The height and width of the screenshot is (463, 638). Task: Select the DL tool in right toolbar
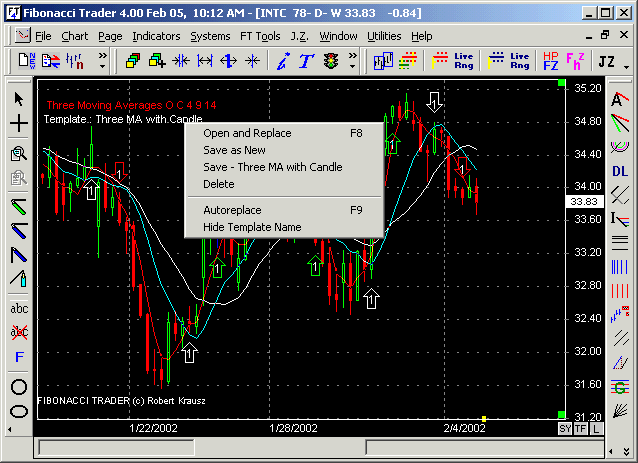pyautogui.click(x=620, y=171)
